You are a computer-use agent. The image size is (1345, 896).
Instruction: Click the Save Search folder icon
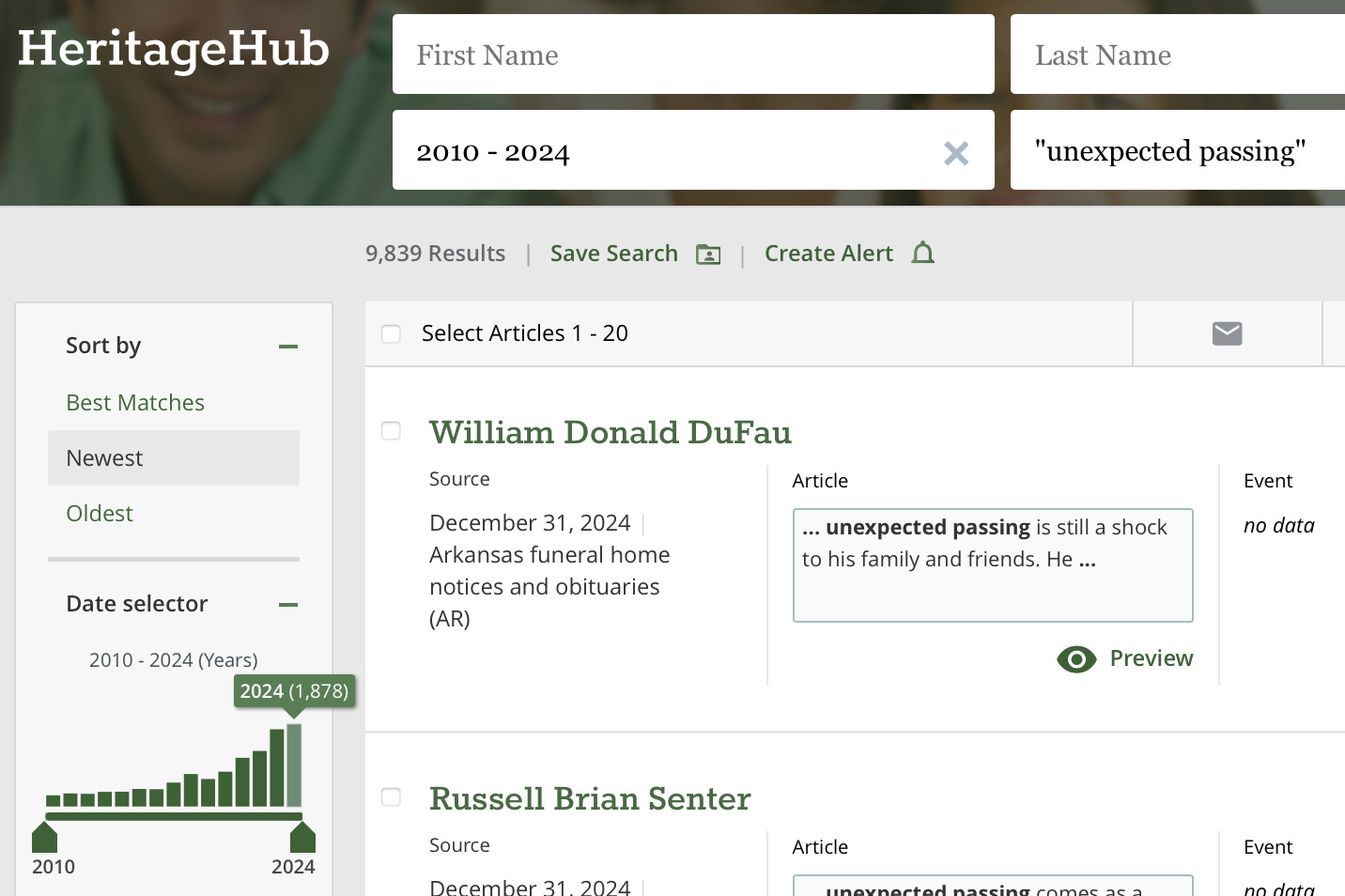pos(708,255)
